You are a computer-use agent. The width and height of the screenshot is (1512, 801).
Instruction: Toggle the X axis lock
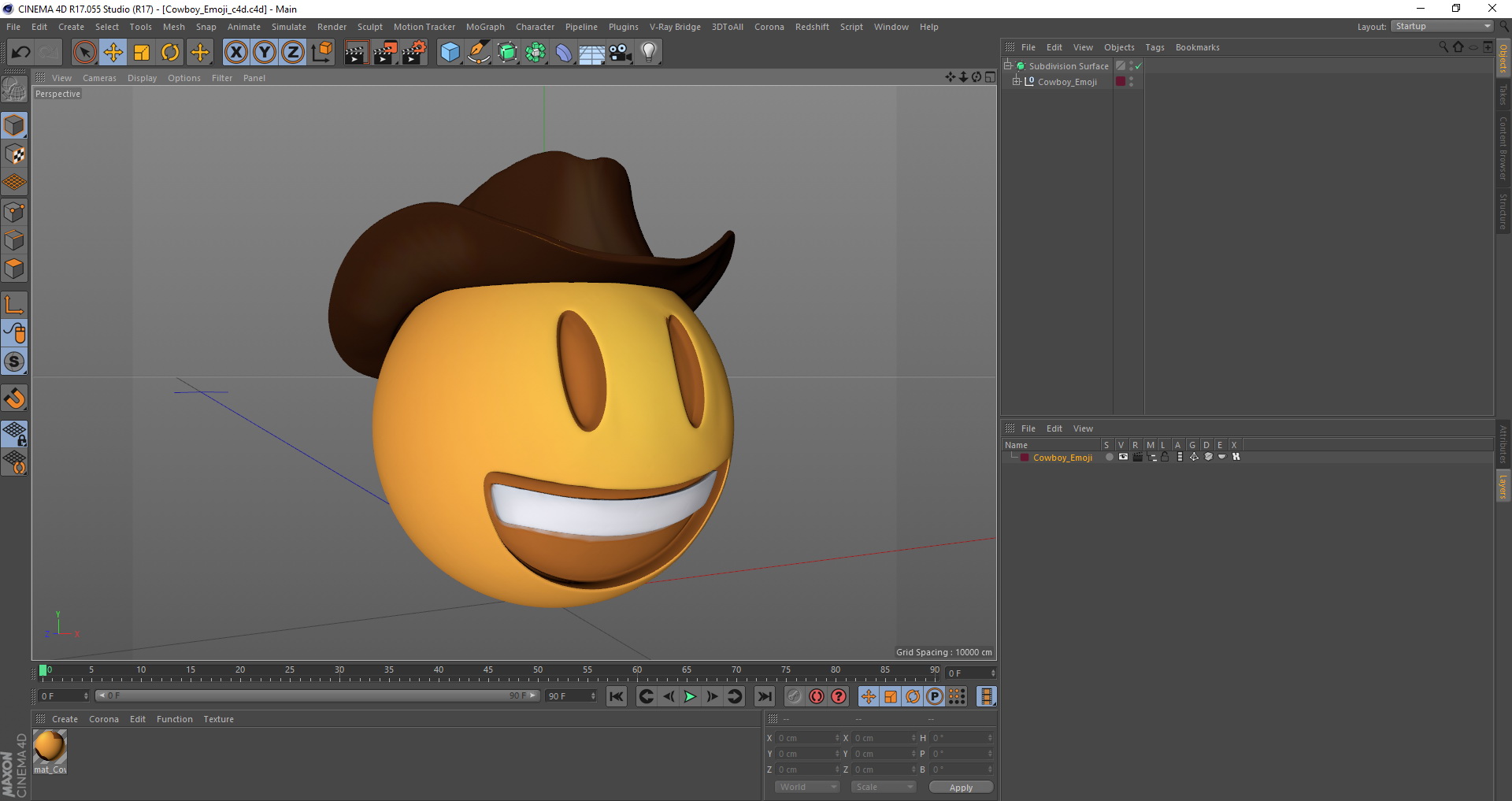point(236,53)
